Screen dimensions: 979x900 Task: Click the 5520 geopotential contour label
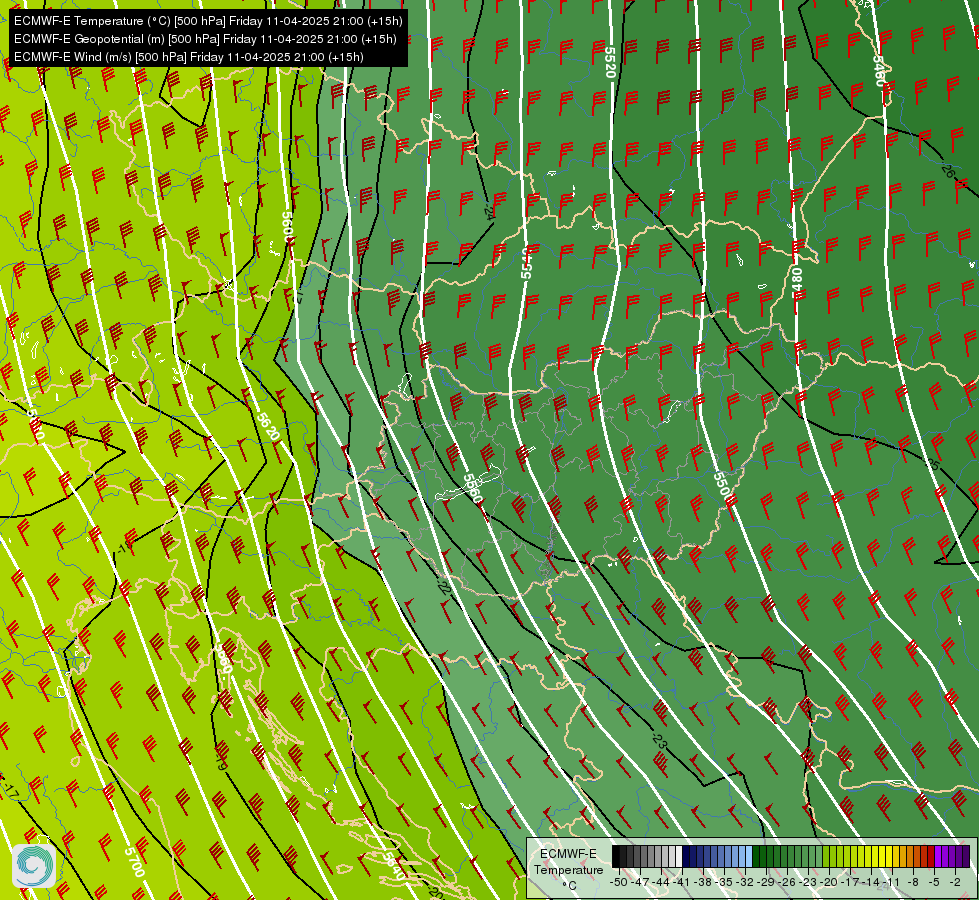click(610, 62)
